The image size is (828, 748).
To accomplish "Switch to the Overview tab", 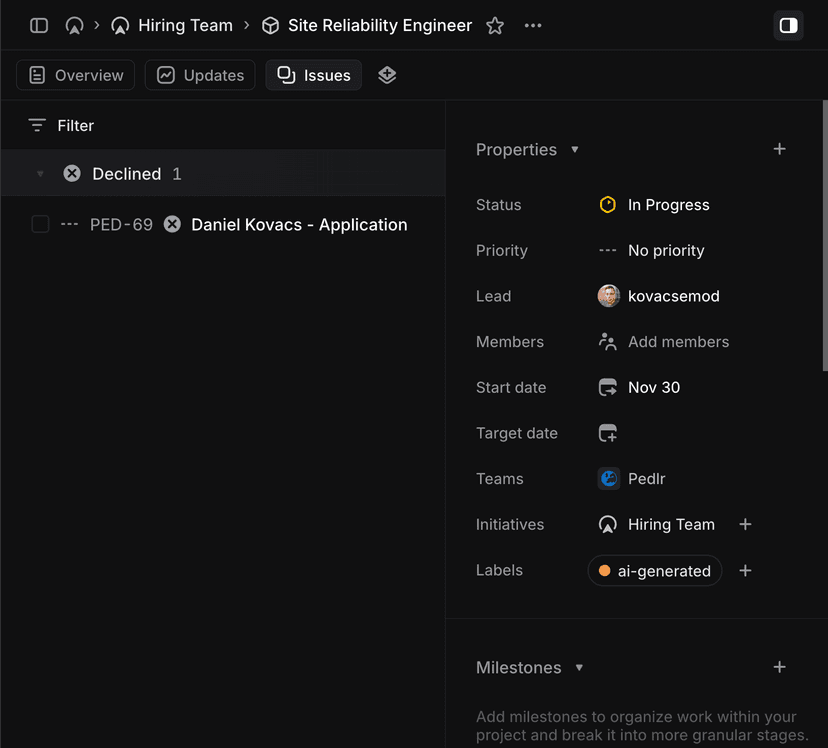I will pos(76,75).
